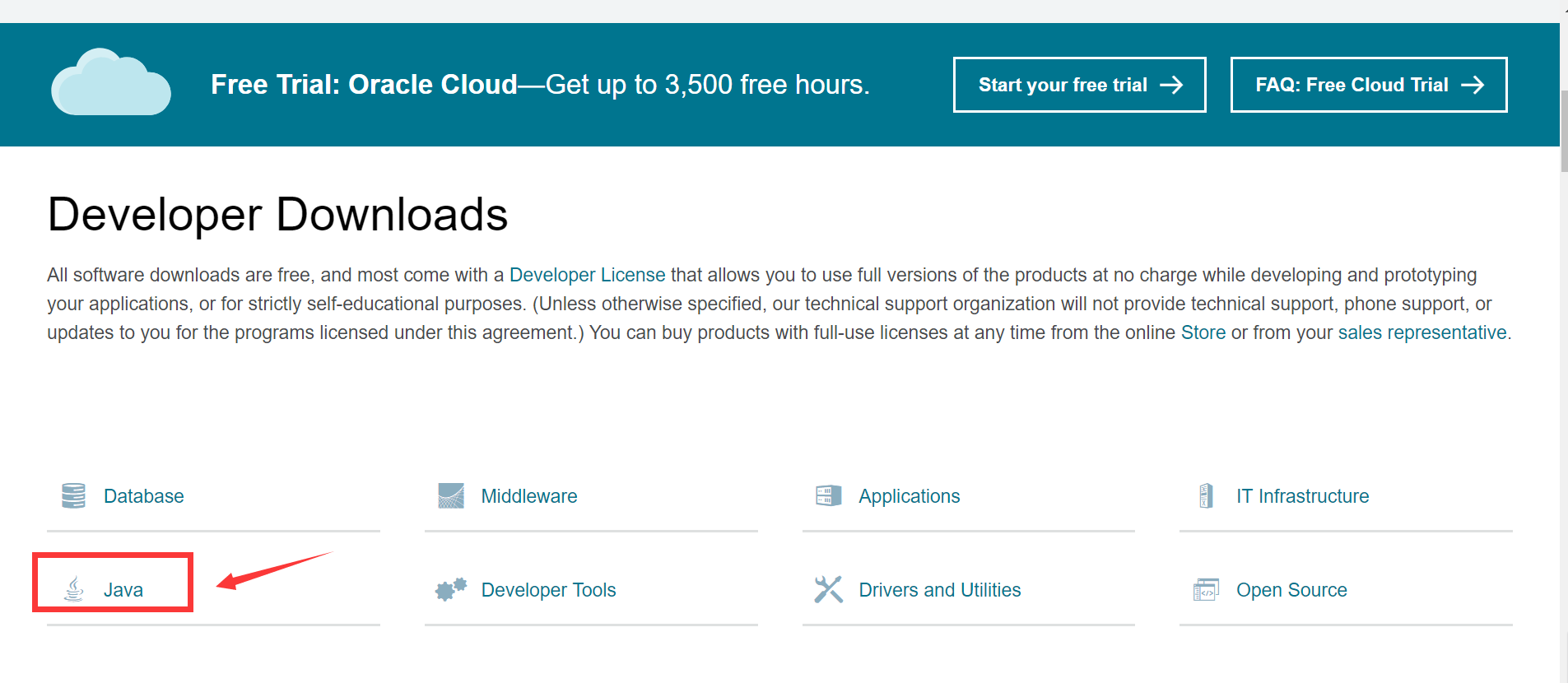The image size is (1568, 683).
Task: Click the Middleware category icon
Action: tap(451, 496)
